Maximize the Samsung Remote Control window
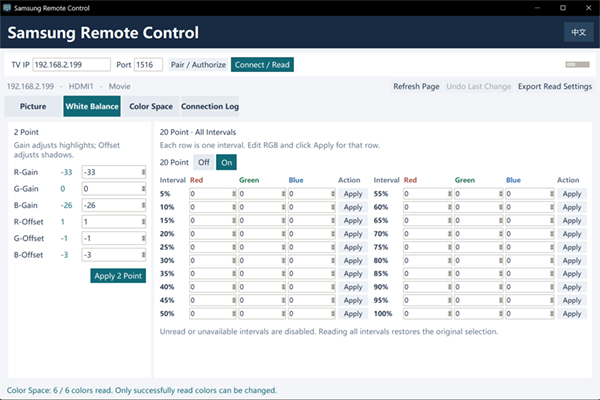 pos(563,8)
